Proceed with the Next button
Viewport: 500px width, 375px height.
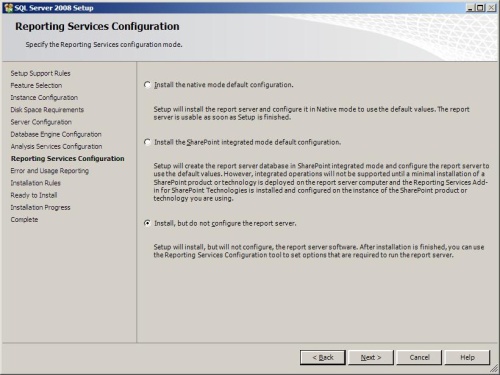coord(371,357)
